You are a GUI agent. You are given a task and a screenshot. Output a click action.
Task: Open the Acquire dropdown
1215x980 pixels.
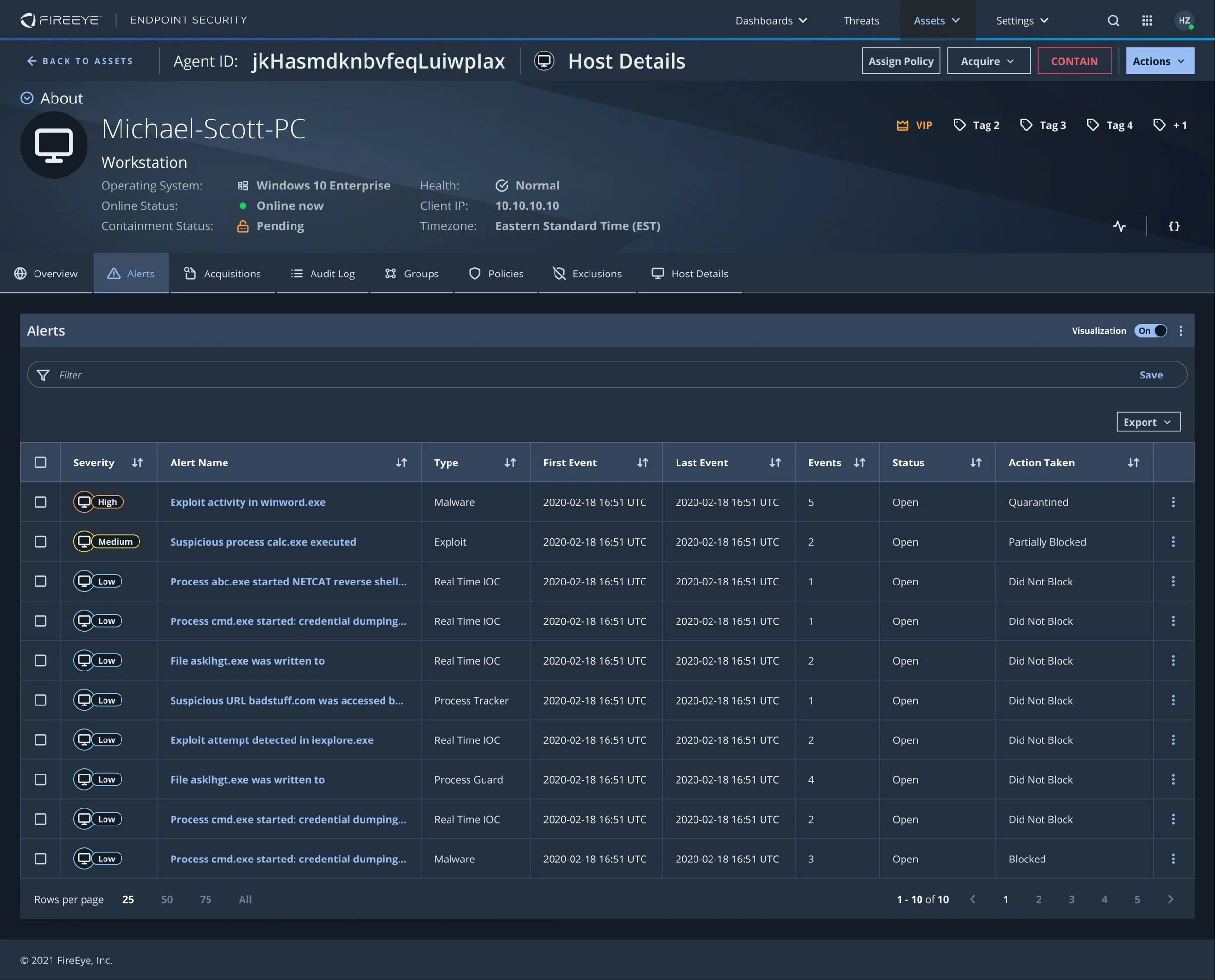tap(988, 61)
